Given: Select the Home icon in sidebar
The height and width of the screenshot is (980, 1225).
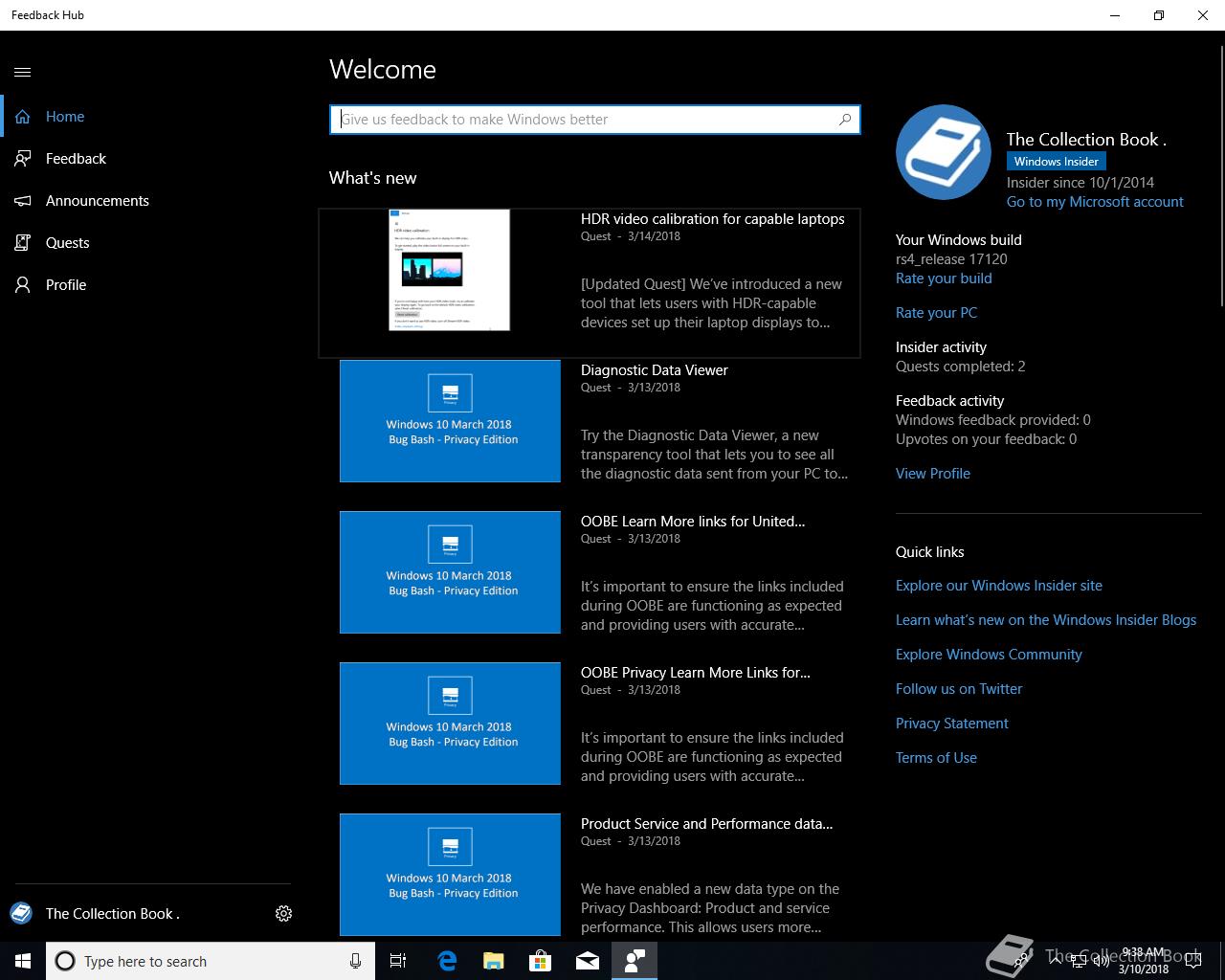Looking at the screenshot, I should point(23,117).
